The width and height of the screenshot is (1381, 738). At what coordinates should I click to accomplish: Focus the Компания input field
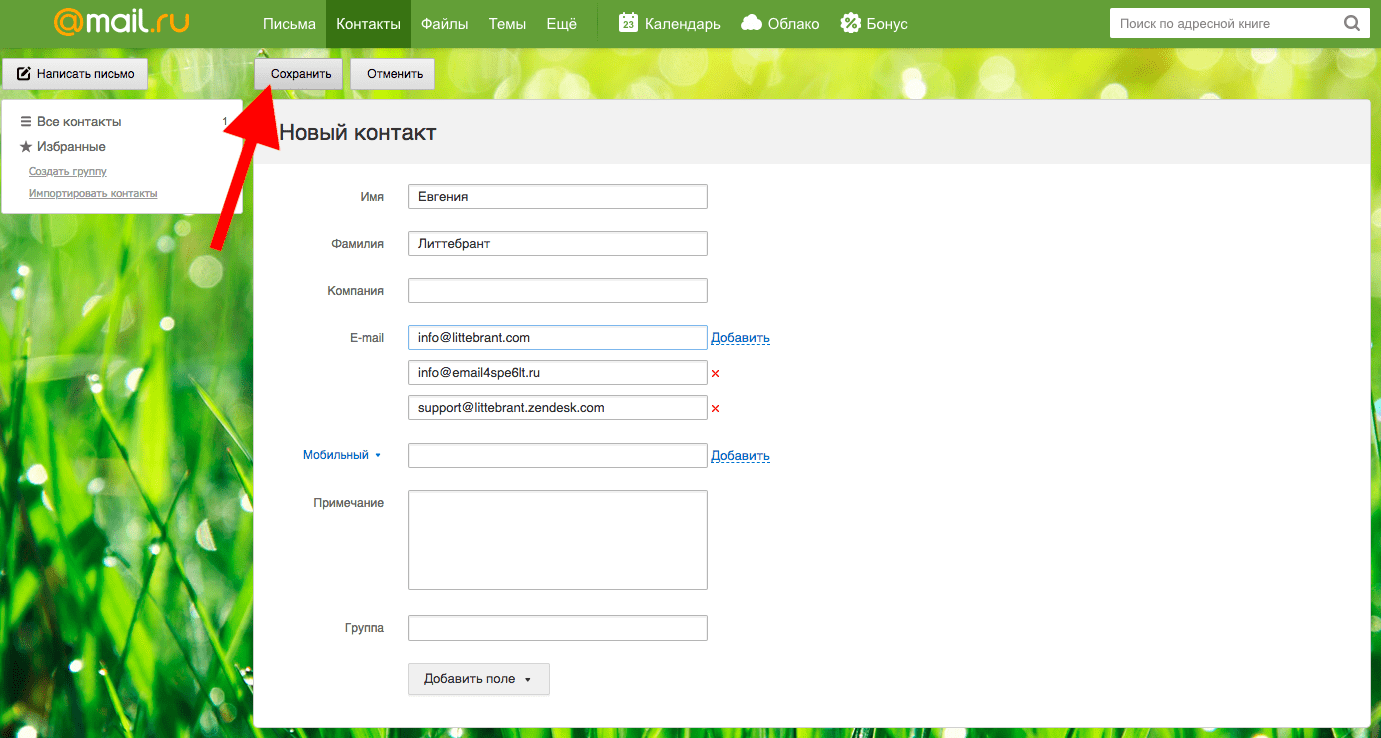click(x=557, y=291)
